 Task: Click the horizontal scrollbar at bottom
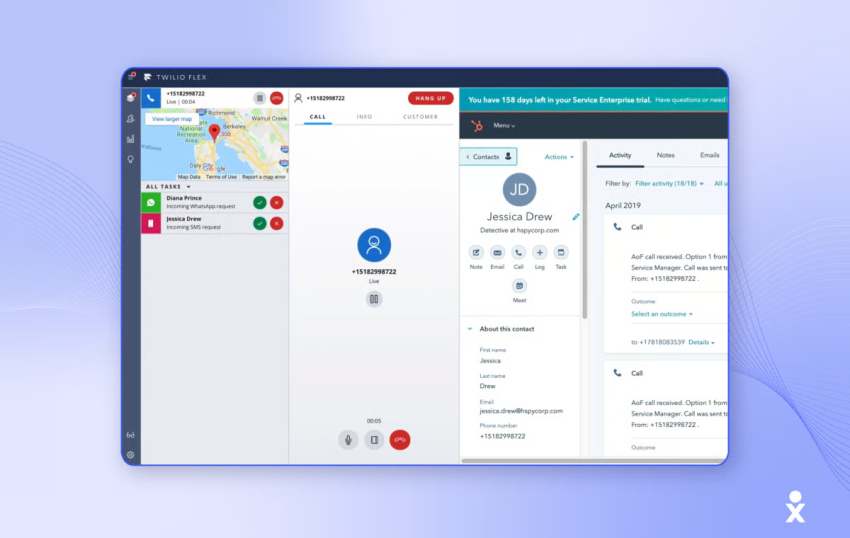point(594,461)
